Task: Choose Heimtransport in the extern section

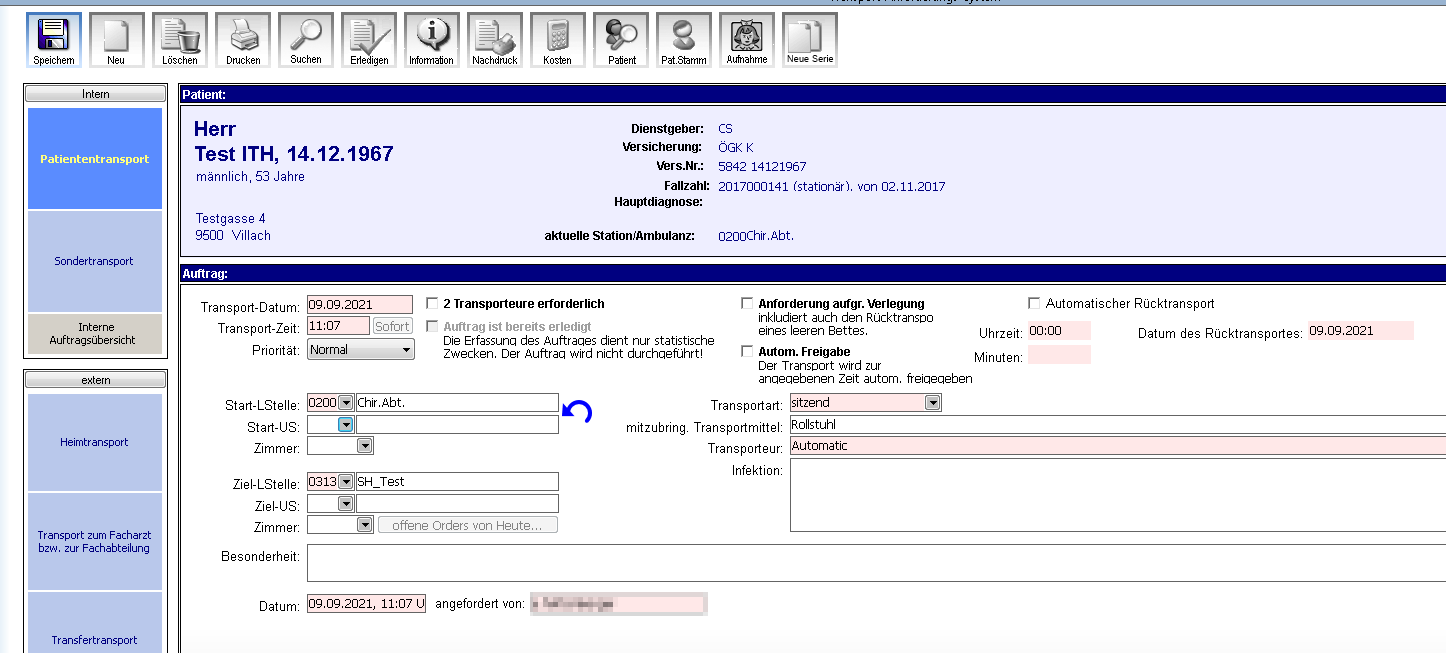Action: click(95, 442)
